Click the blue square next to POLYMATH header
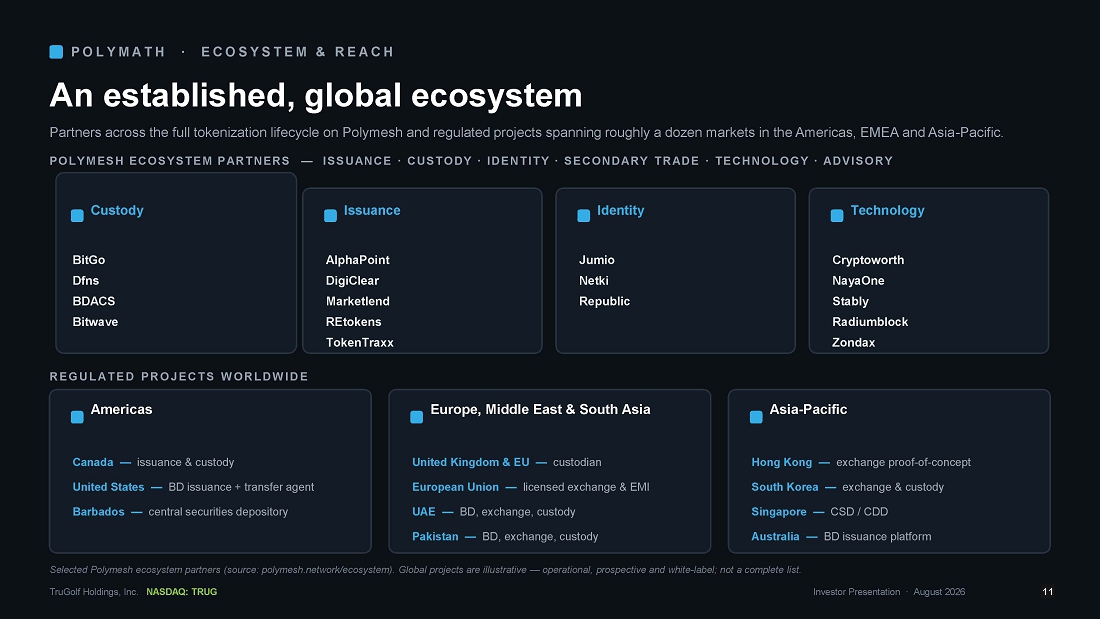This screenshot has height=619, width=1100. coord(56,52)
